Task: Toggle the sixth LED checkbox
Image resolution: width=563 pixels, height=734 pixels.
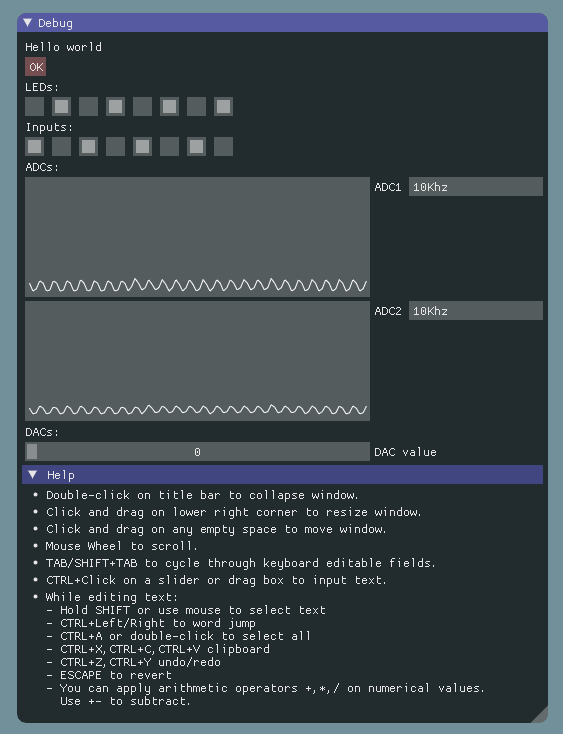Action: click(x=169, y=106)
